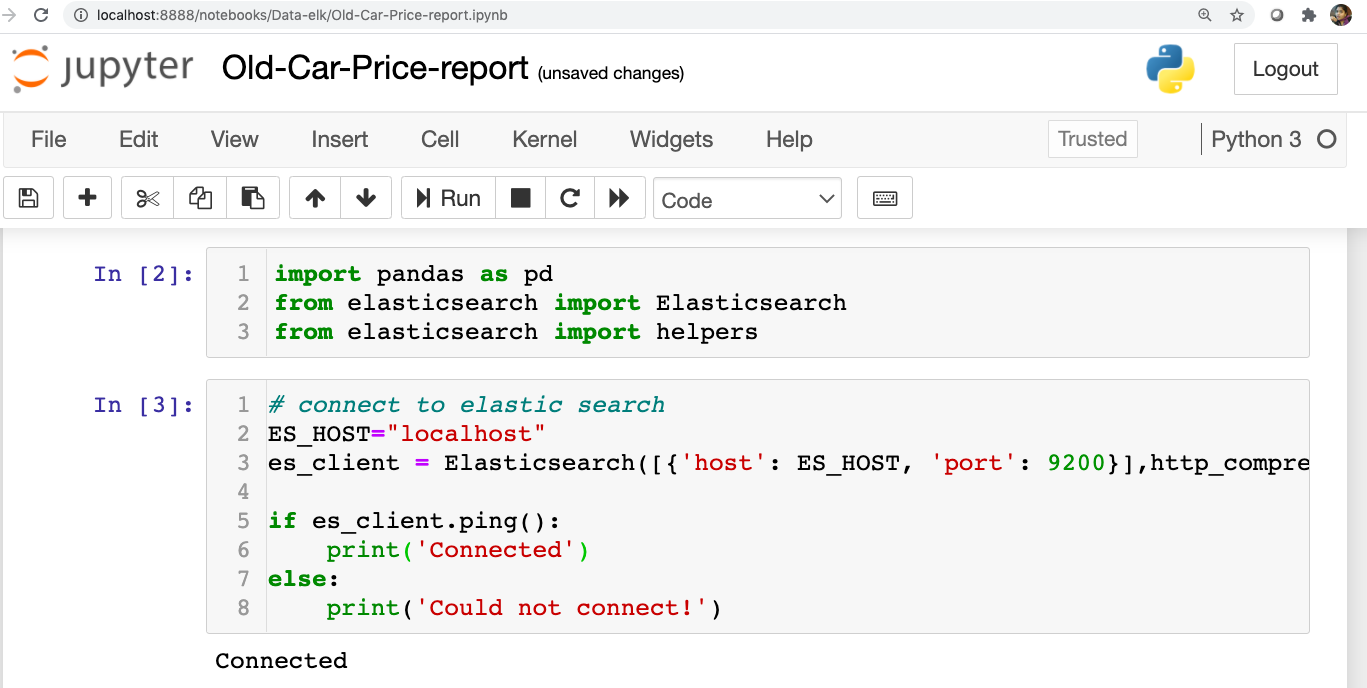1367x688 pixels.
Task: Open the command palette keyboard icon
Action: 885,198
